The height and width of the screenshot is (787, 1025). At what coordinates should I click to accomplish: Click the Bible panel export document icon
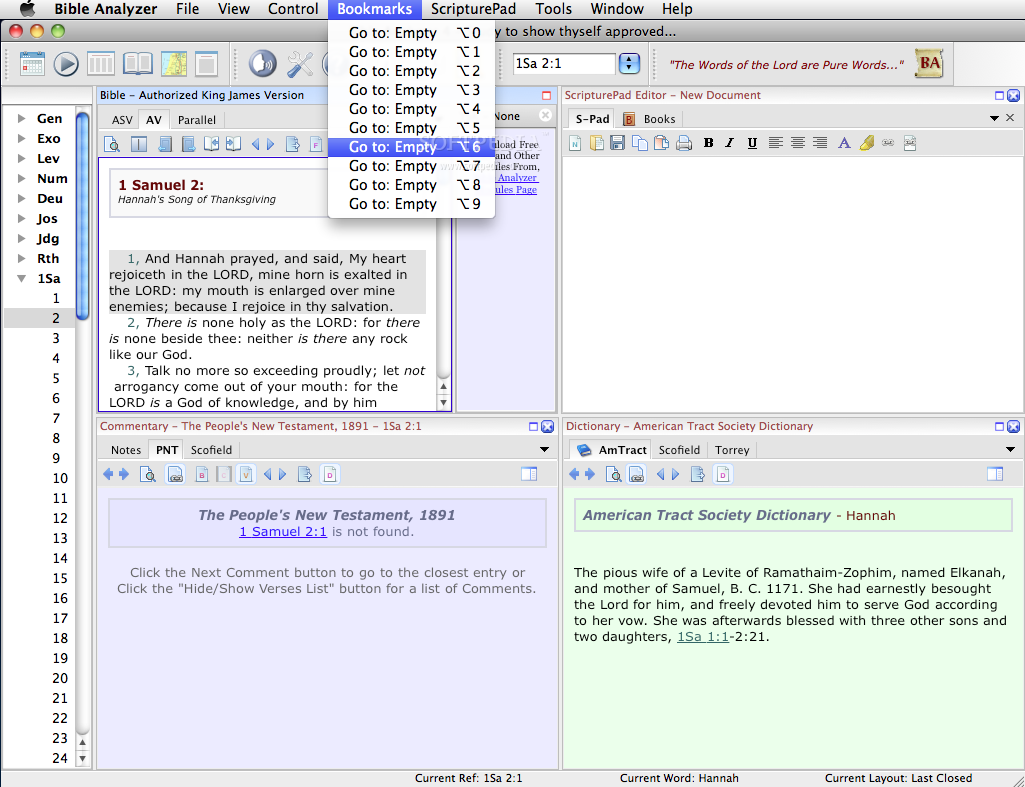click(293, 144)
